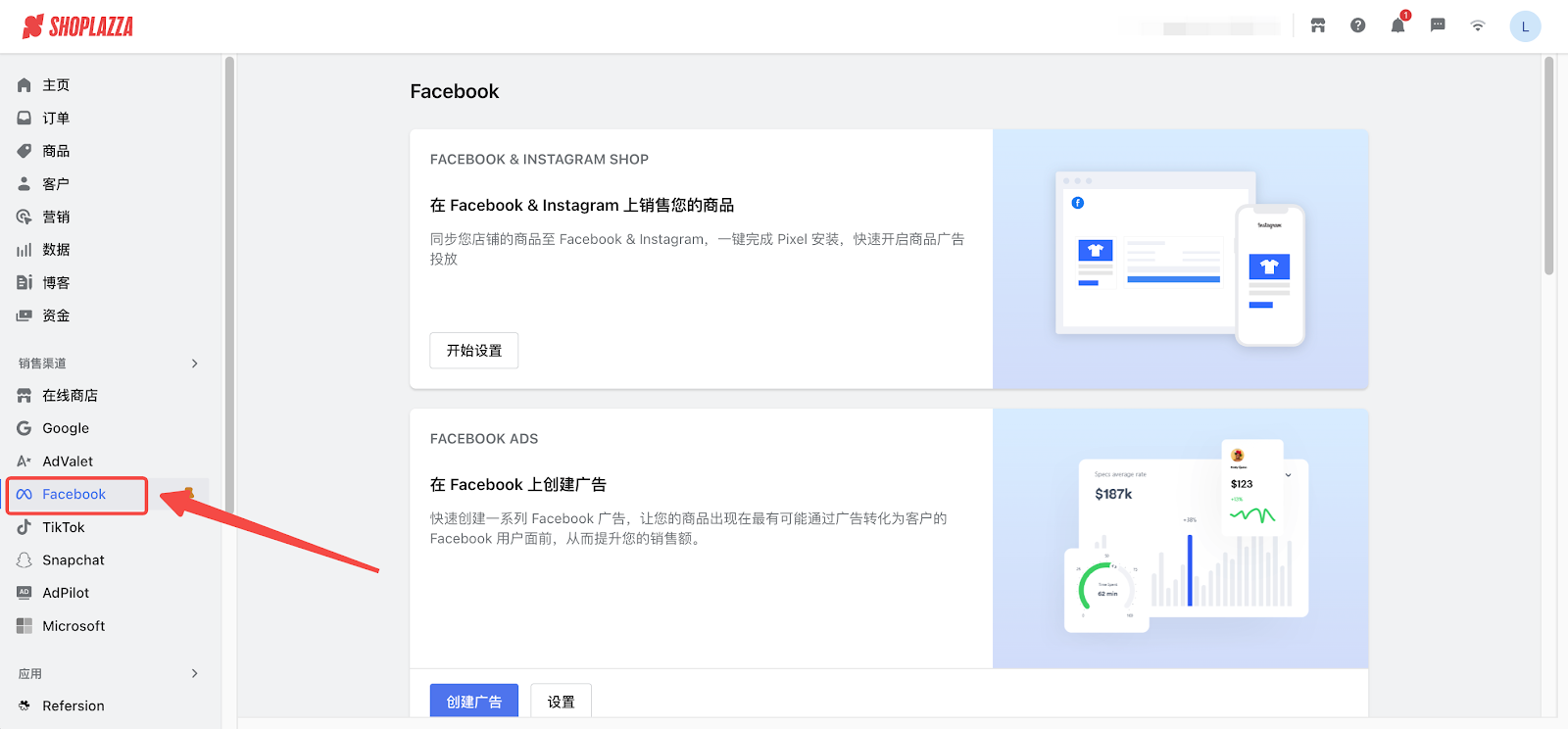Viewport: 1568px width, 729px height.
Task: Open 商品 in sidebar
Action: (56, 151)
